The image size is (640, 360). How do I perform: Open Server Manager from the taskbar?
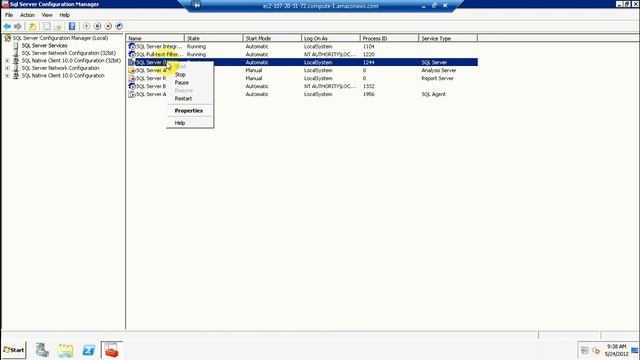coord(42,350)
